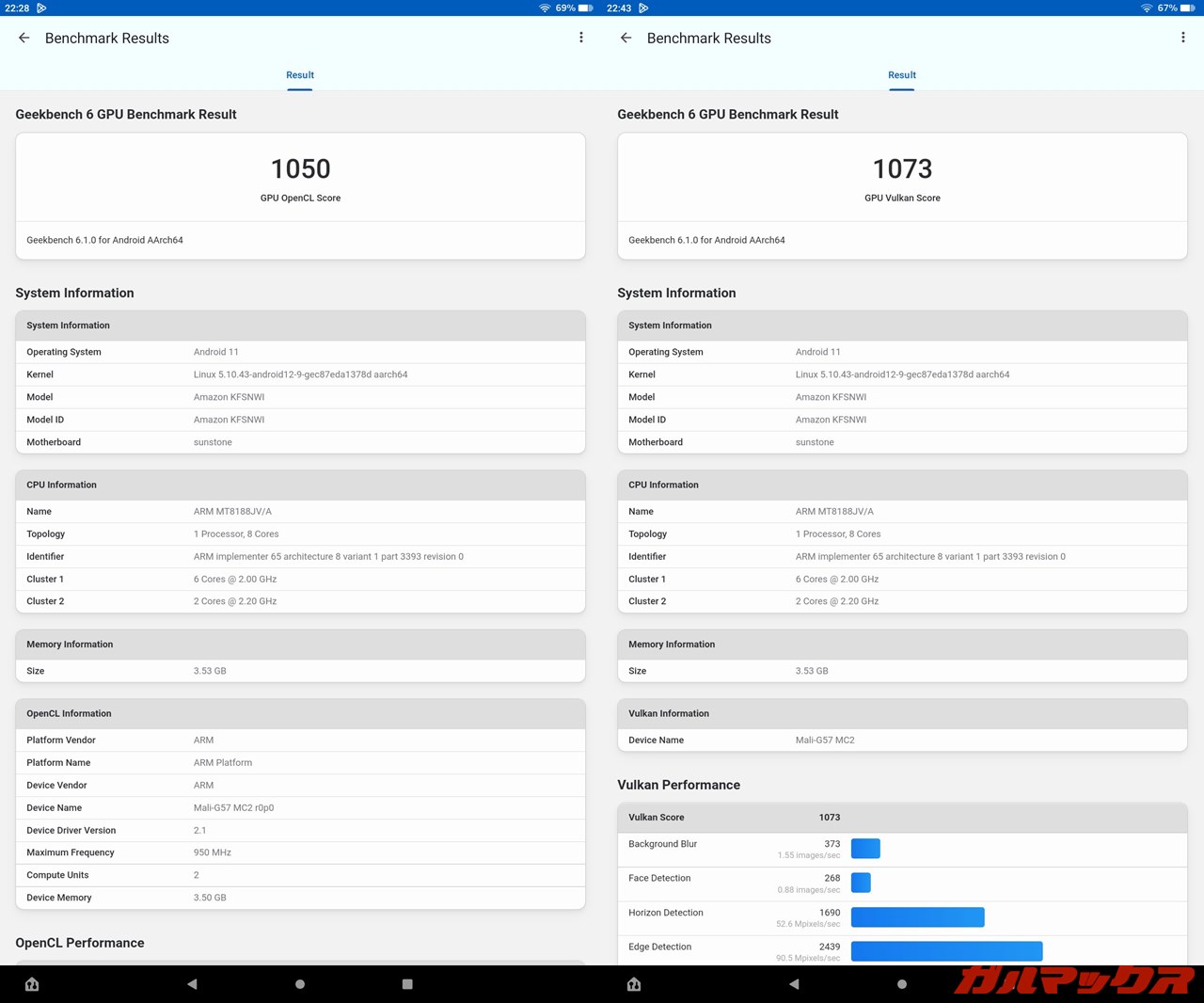Viewport: 1204px width, 1003px height.
Task: Tap the square recents button in the left navigation bar
Action: (407, 984)
